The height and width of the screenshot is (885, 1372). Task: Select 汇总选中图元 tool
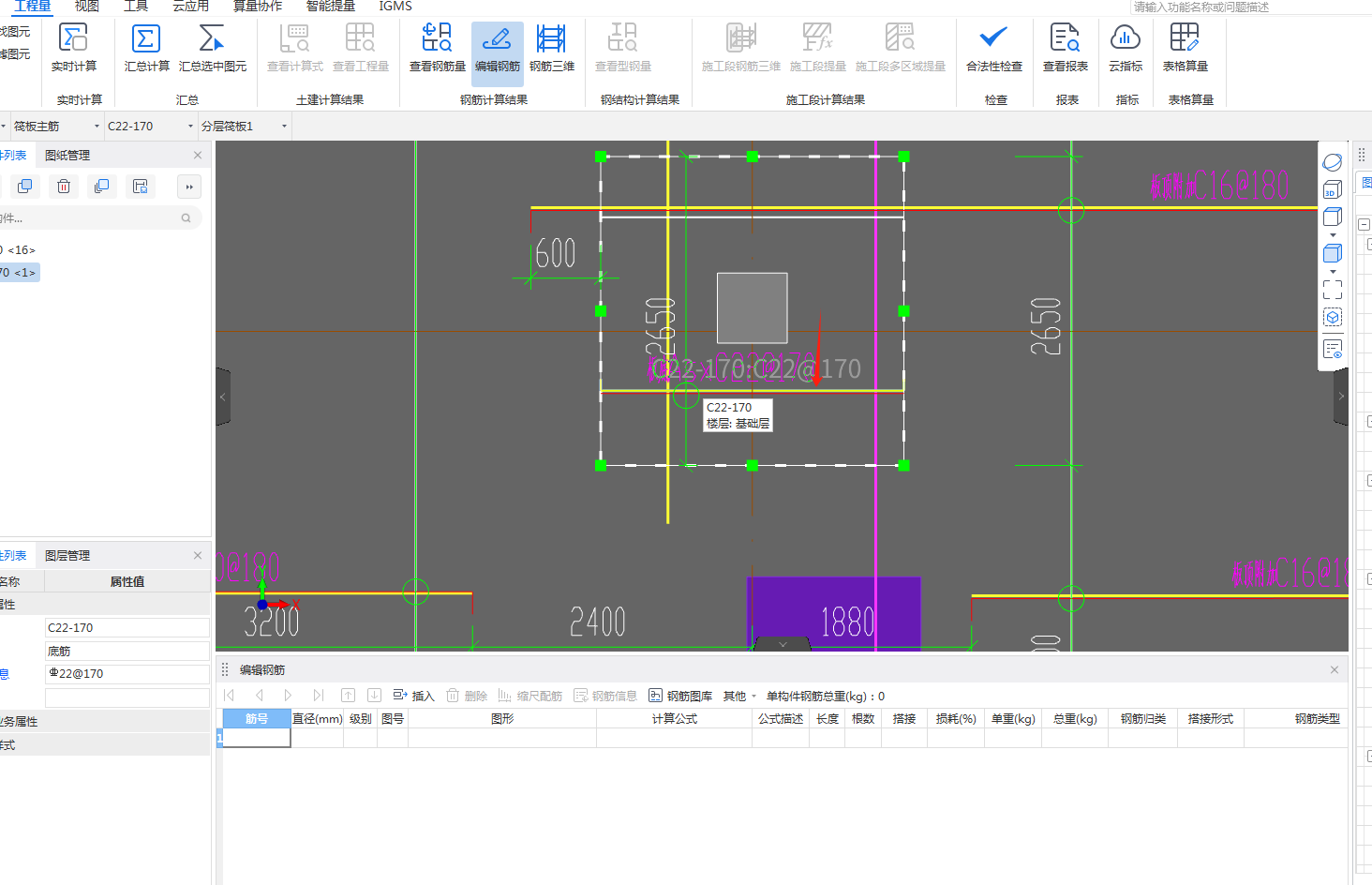[213, 47]
